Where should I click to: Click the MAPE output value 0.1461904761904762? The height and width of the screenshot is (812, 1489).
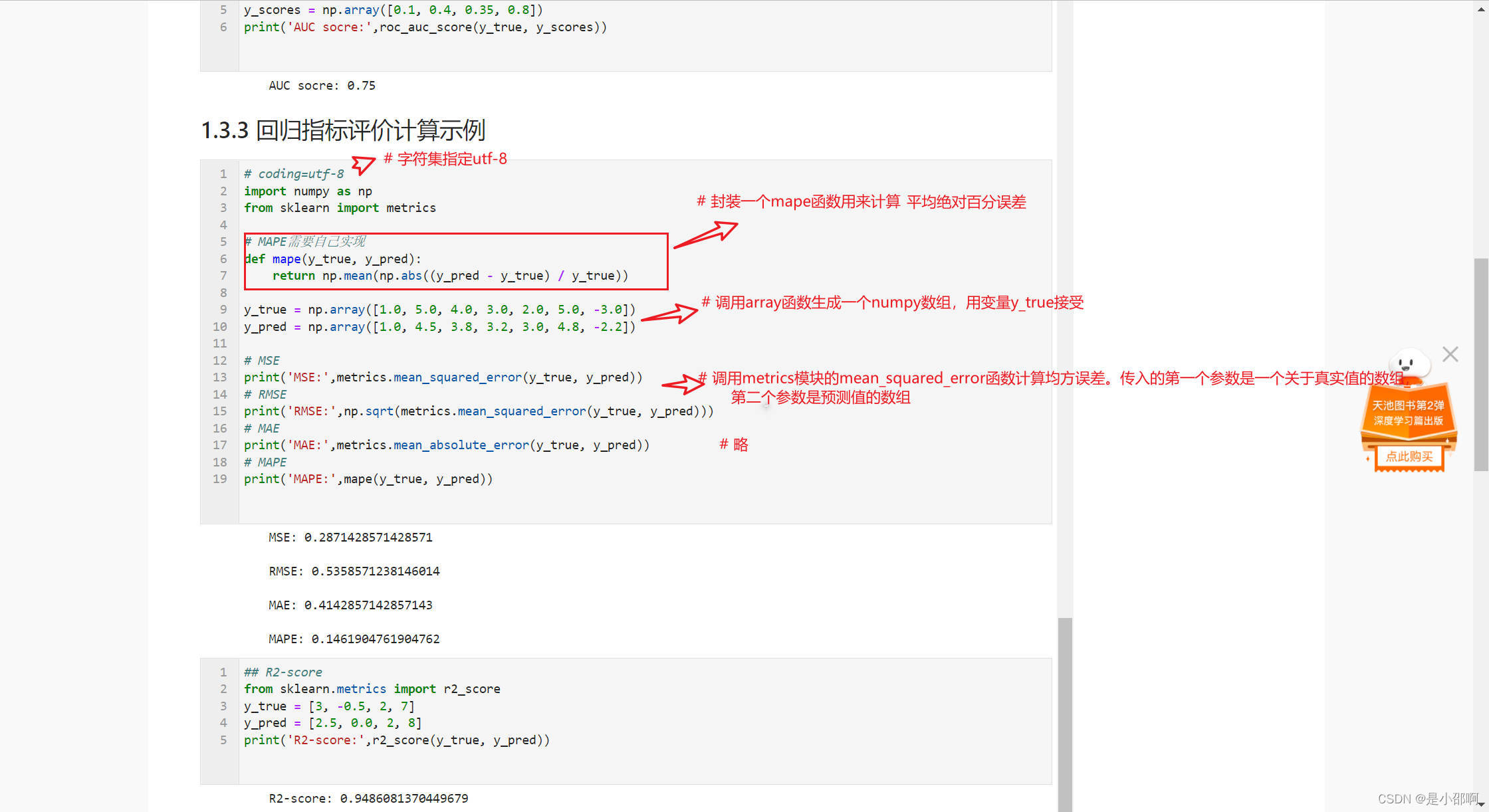pyautogui.click(x=376, y=639)
